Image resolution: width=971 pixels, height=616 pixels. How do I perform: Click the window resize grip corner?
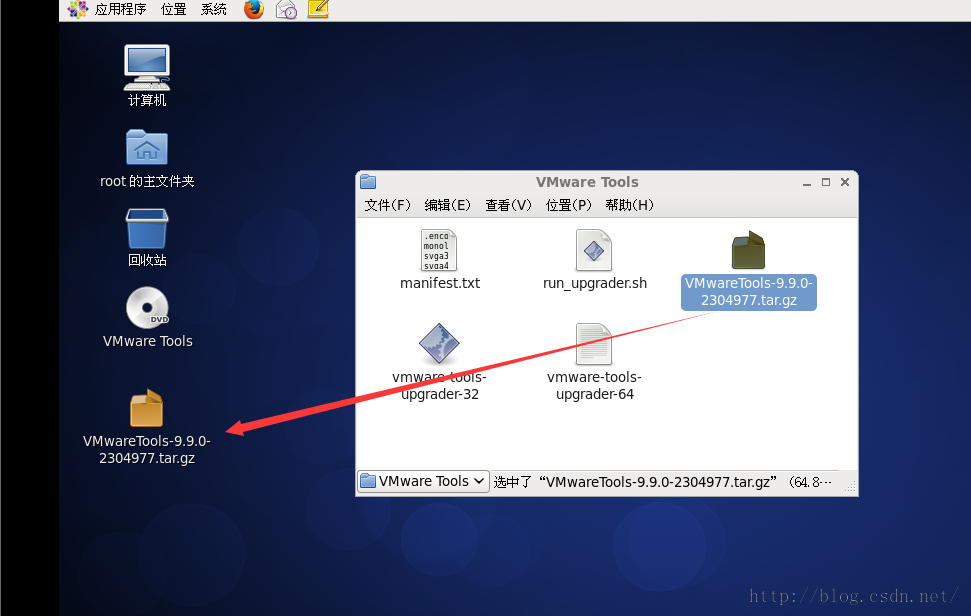tap(850, 487)
